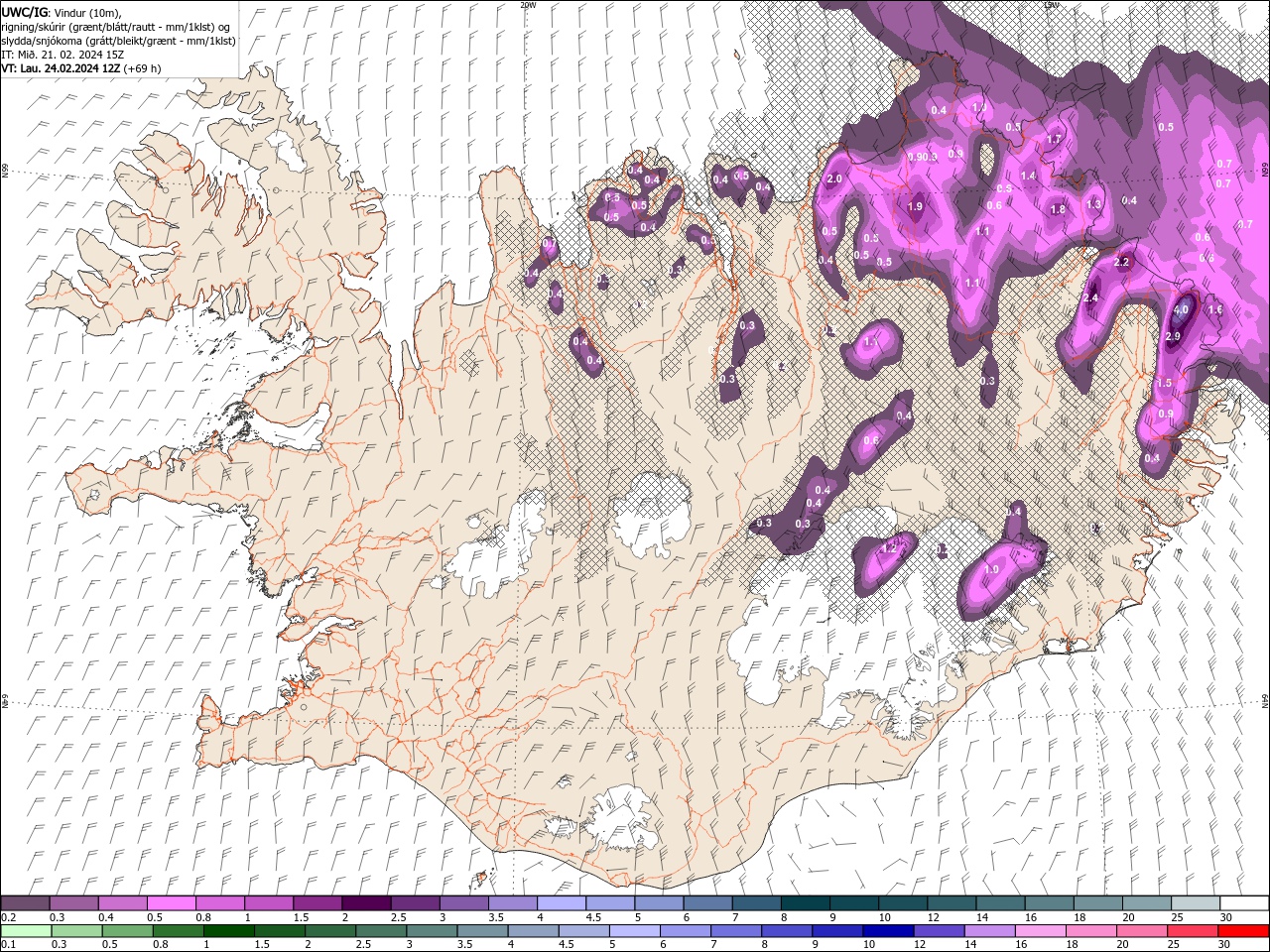Click the upper row swatch between 16 and 18

click(x=1049, y=903)
